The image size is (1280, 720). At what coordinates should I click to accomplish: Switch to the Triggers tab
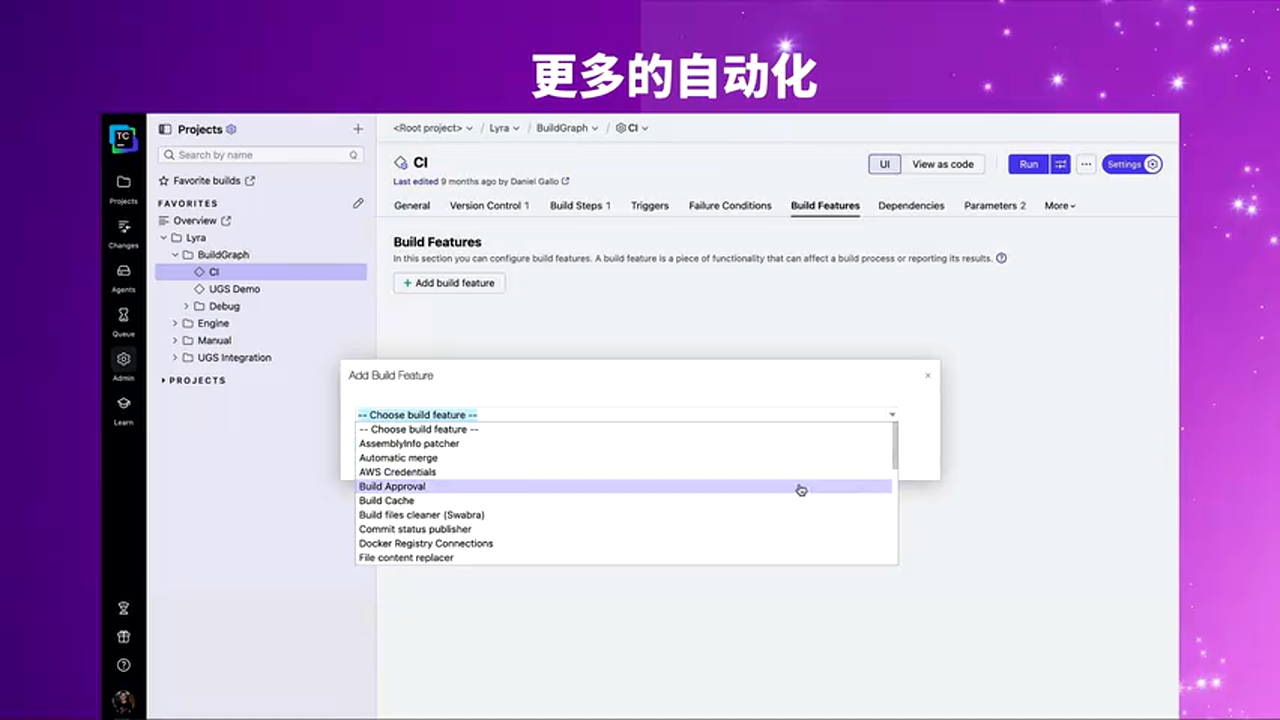point(649,205)
